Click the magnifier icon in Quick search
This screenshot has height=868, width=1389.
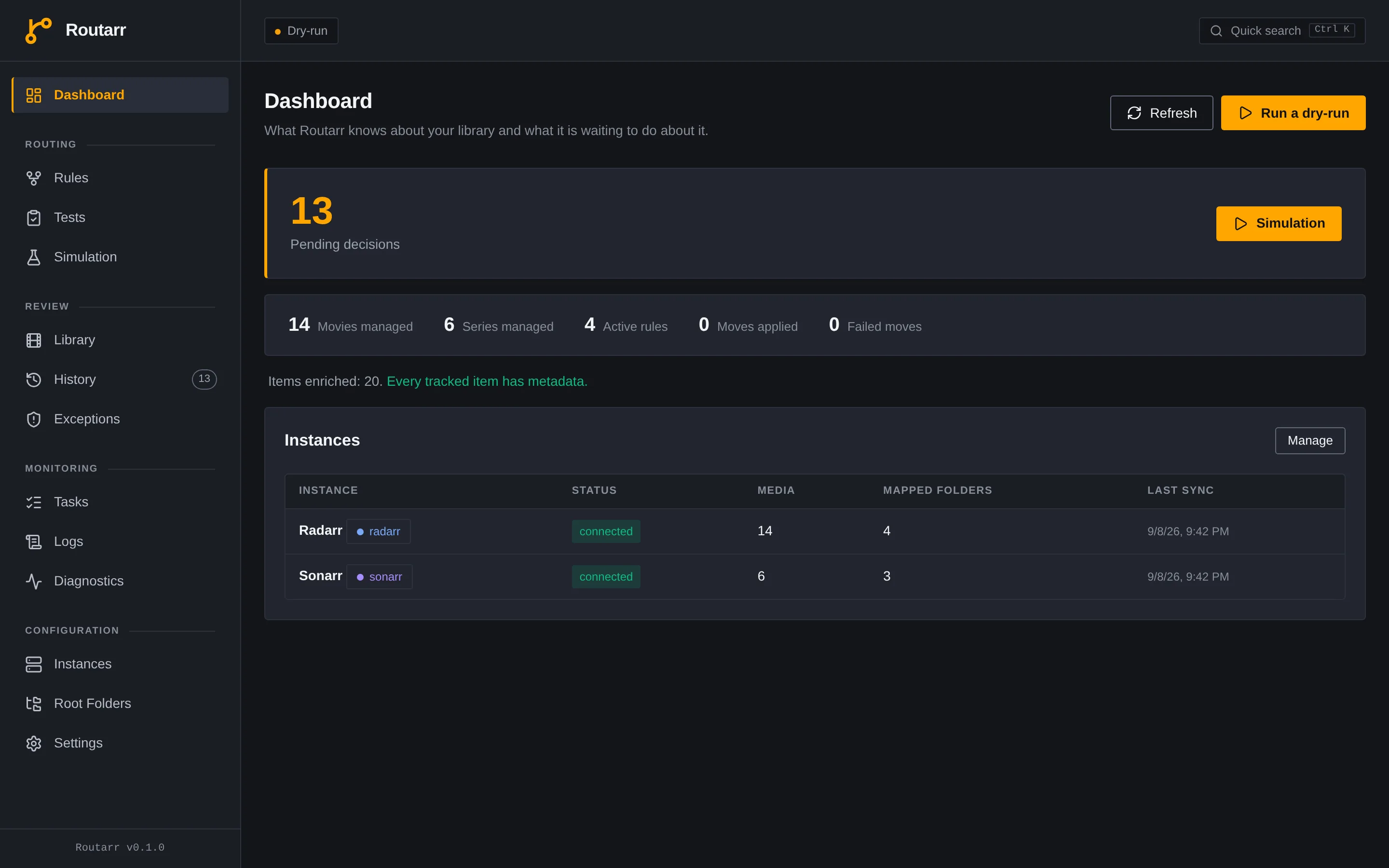[x=1216, y=31]
